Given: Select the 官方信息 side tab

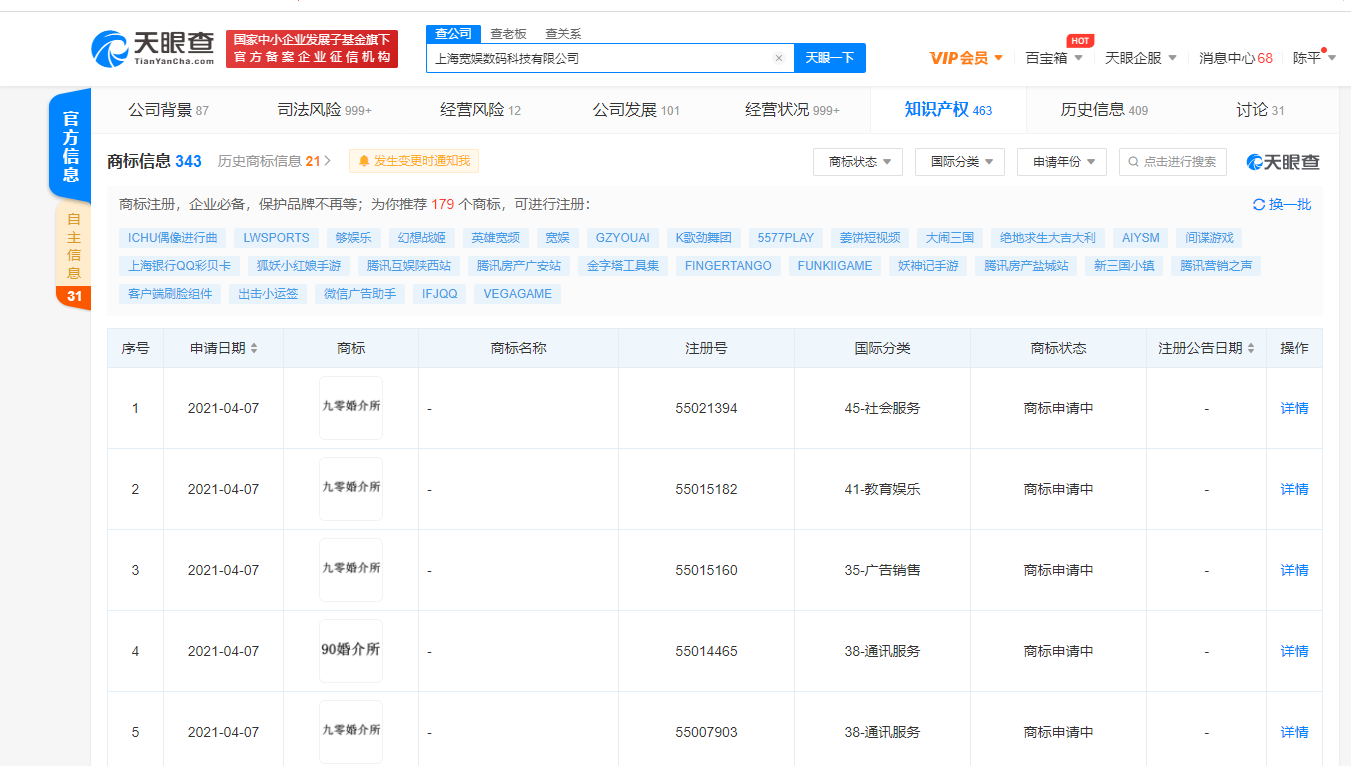Looking at the screenshot, I should pyautogui.click(x=71, y=146).
